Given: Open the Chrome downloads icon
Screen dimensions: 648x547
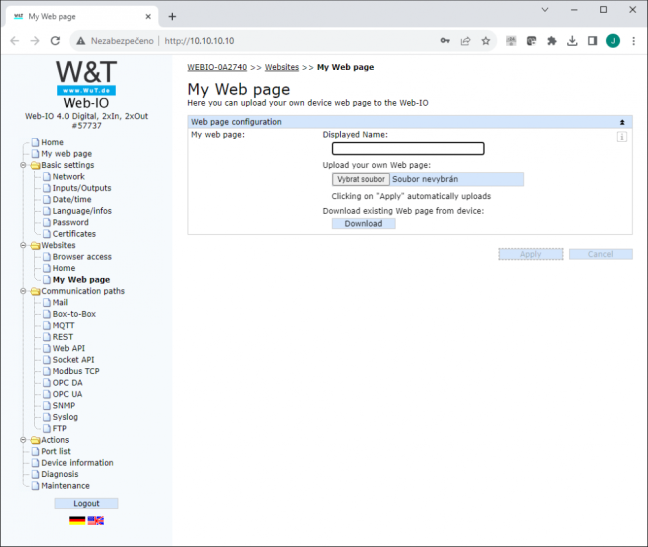Looking at the screenshot, I should pyautogui.click(x=572, y=41).
